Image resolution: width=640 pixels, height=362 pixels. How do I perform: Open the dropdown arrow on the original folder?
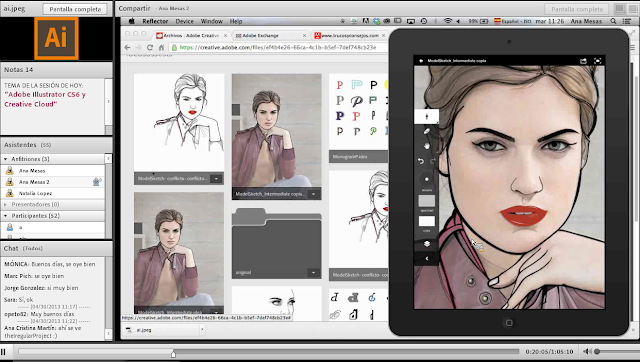(313, 272)
